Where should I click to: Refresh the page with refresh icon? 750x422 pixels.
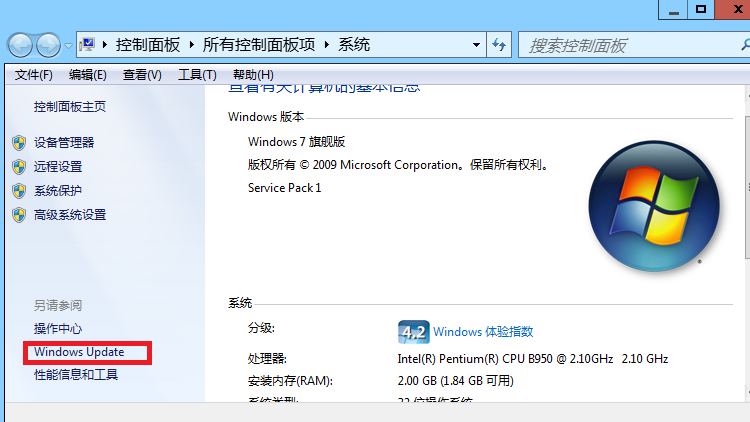499,45
